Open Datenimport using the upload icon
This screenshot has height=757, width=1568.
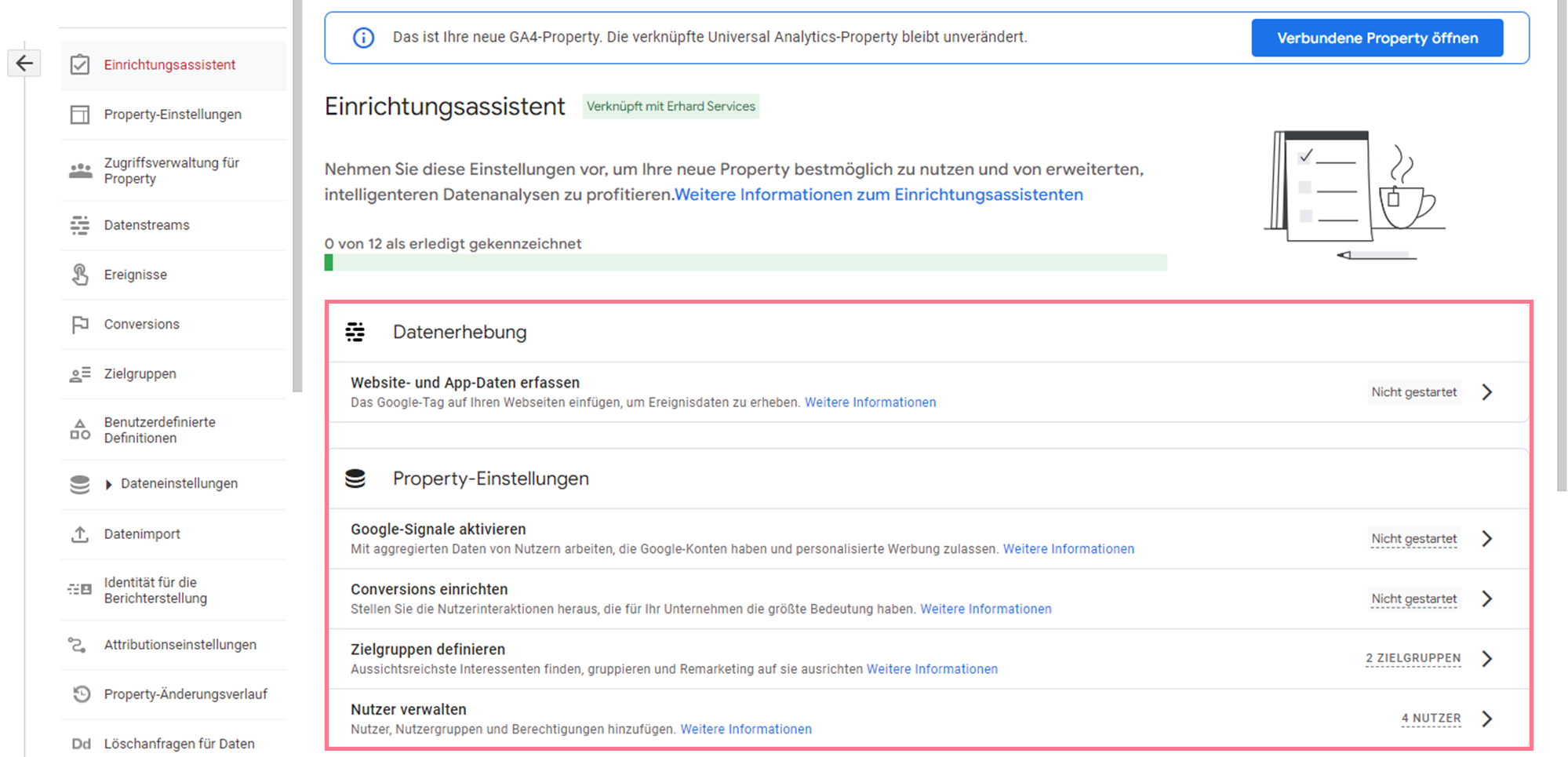[x=81, y=533]
